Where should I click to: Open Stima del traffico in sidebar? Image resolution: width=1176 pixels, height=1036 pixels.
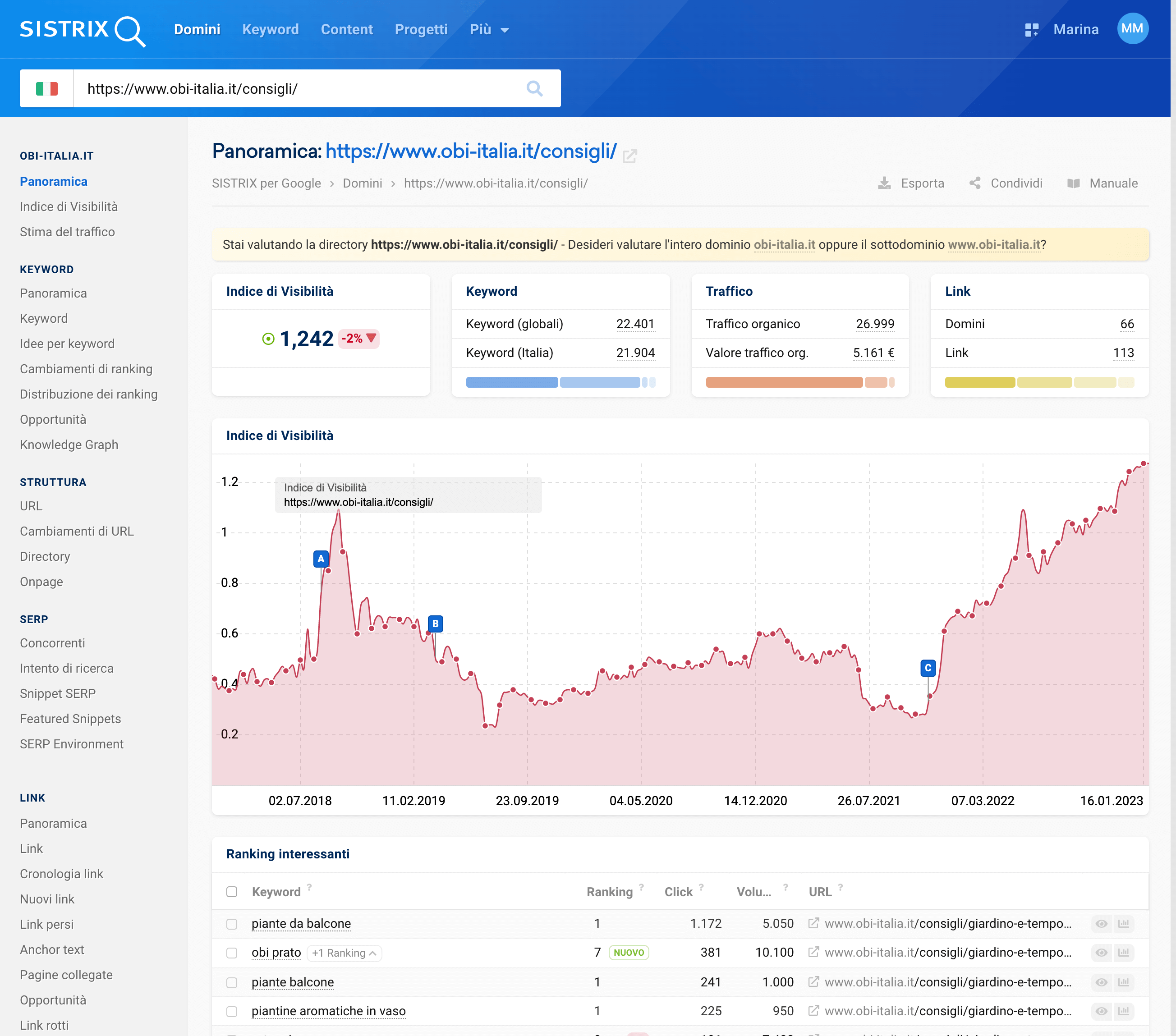click(x=67, y=232)
